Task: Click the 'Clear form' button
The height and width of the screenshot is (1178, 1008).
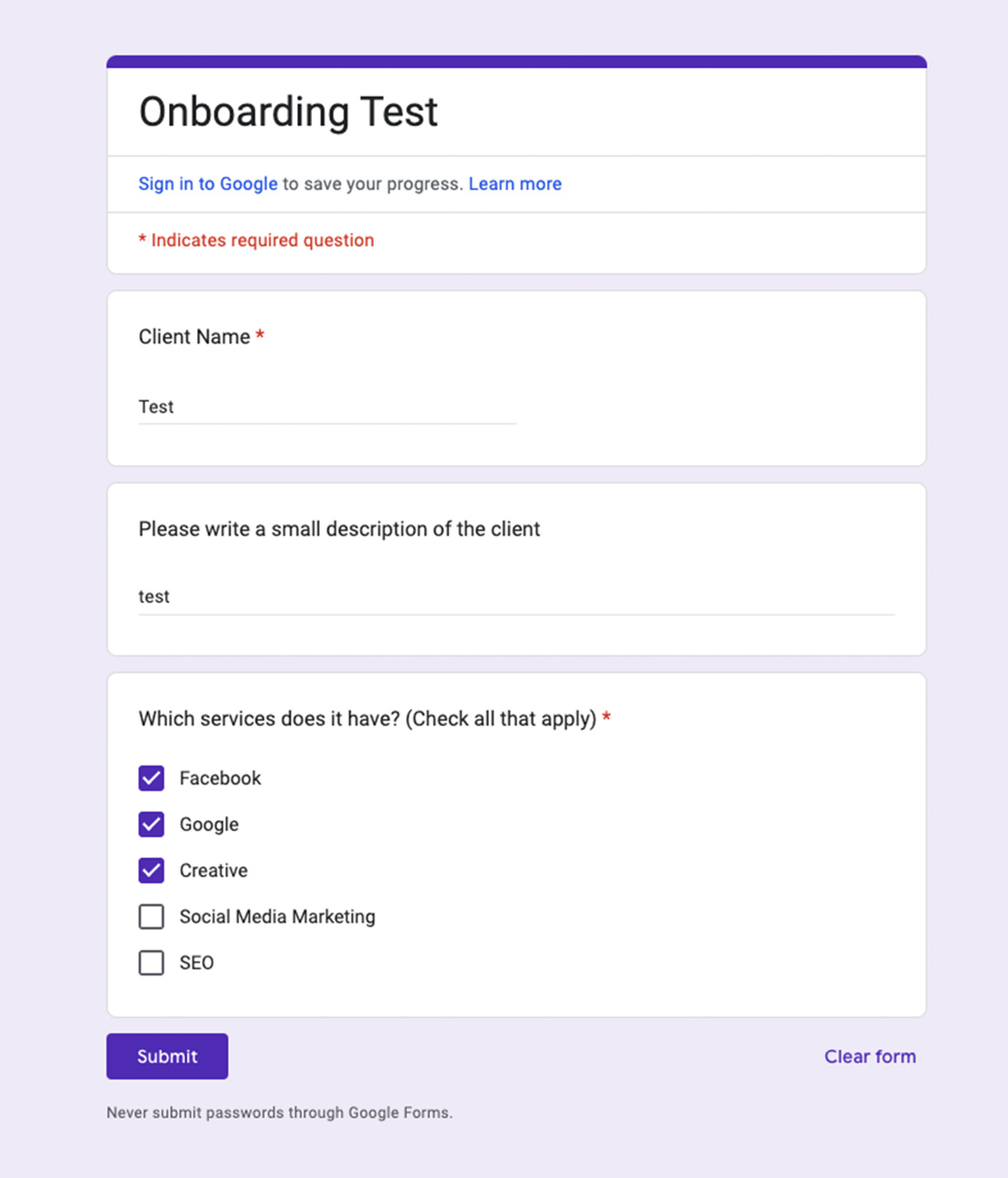Action: click(870, 1056)
